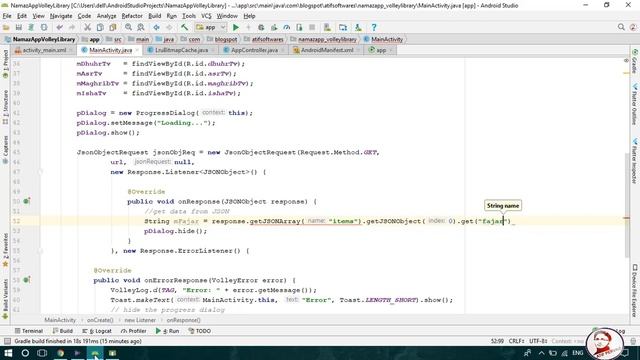
Task: Click the Cut scissors icon
Action: (87, 27)
